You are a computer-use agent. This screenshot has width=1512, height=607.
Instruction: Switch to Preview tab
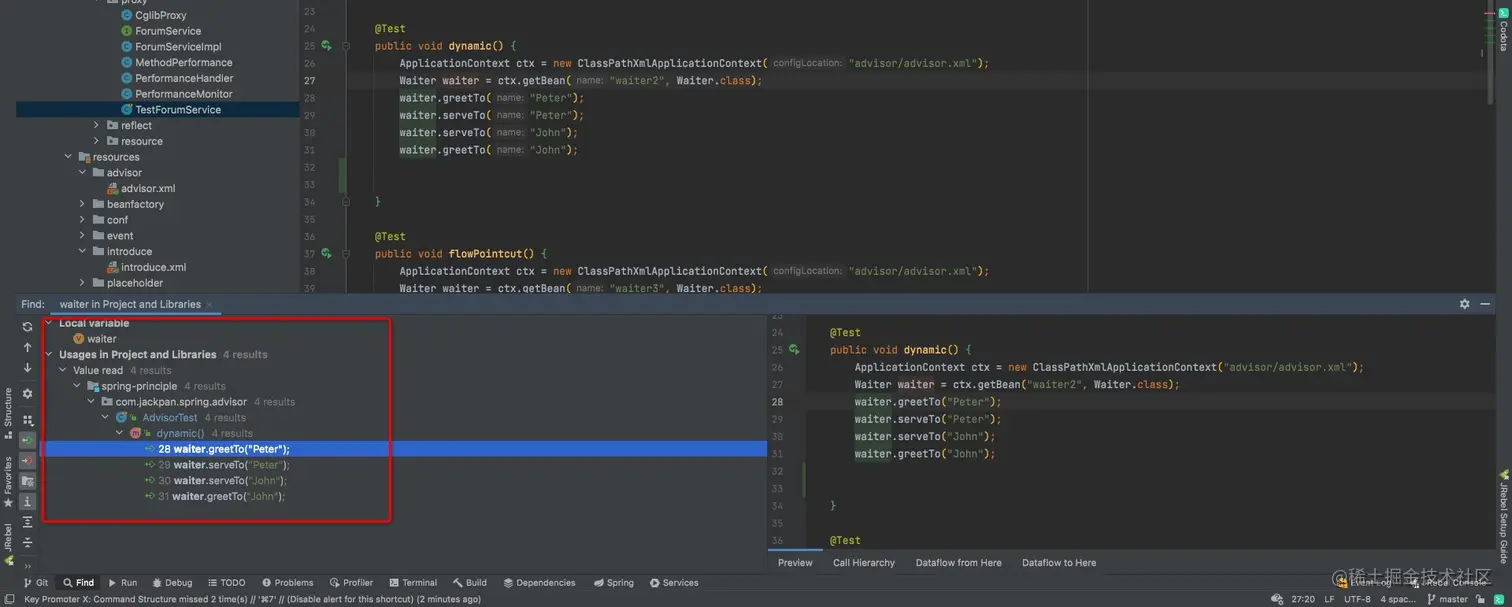point(795,563)
